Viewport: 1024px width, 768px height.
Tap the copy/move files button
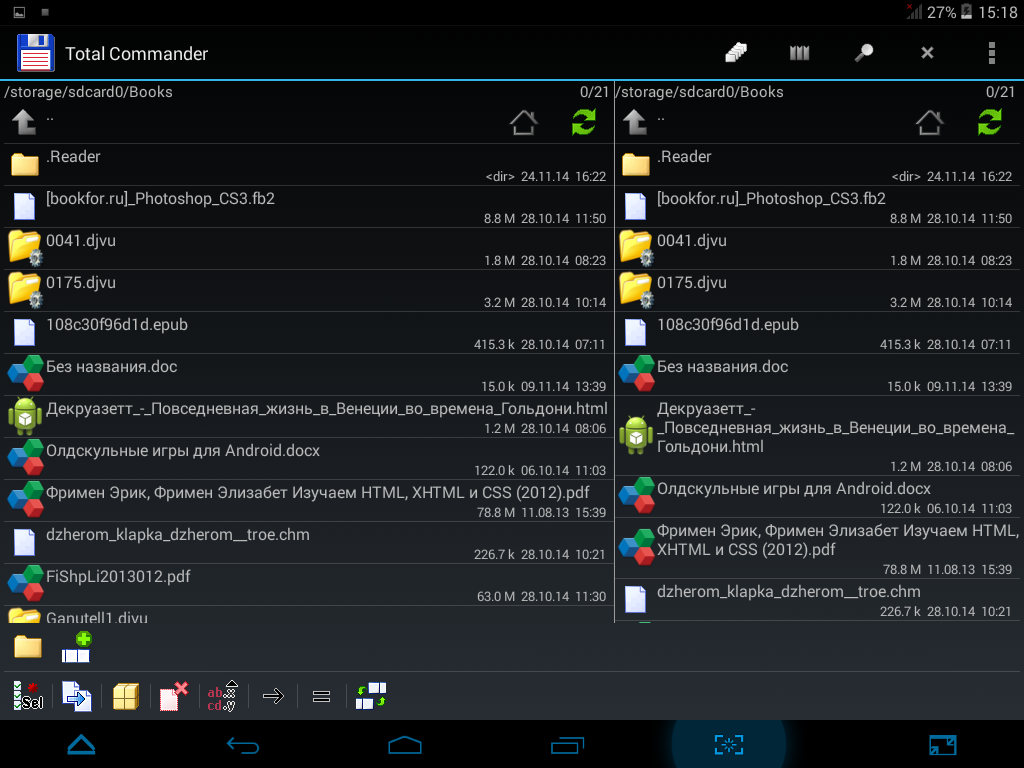(77, 696)
